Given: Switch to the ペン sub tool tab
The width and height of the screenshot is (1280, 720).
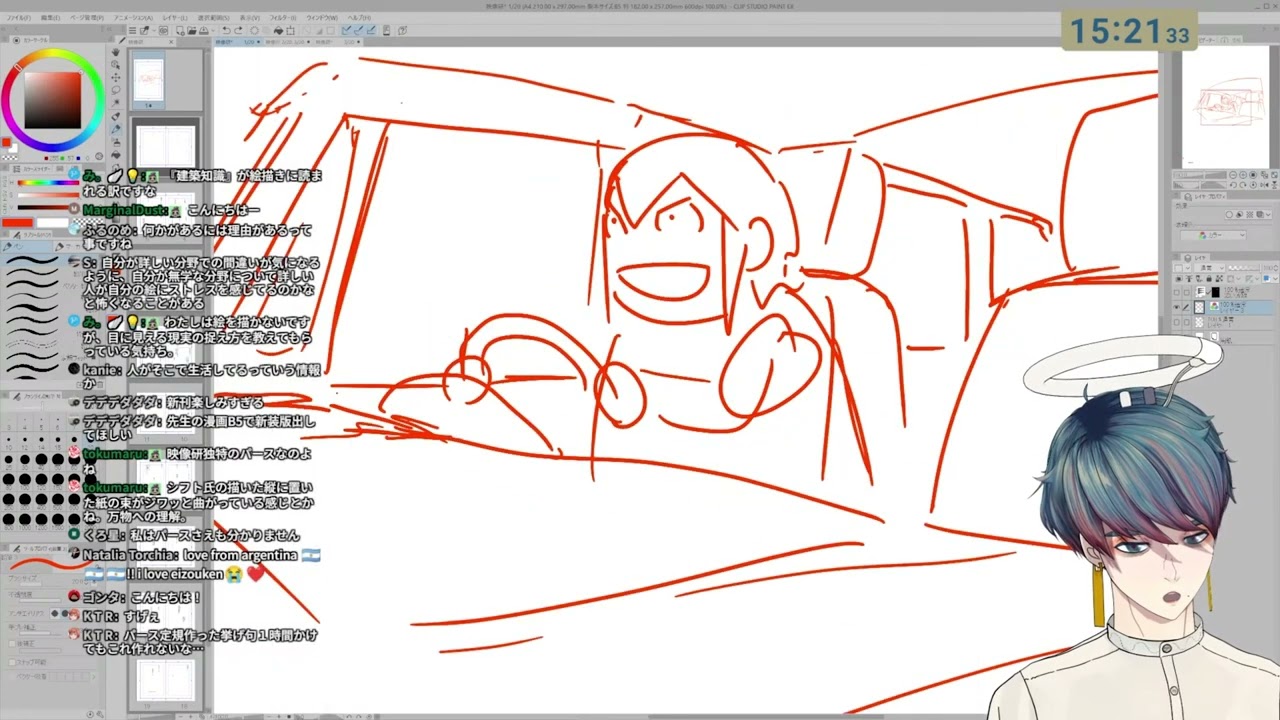Looking at the screenshot, I should (27, 246).
